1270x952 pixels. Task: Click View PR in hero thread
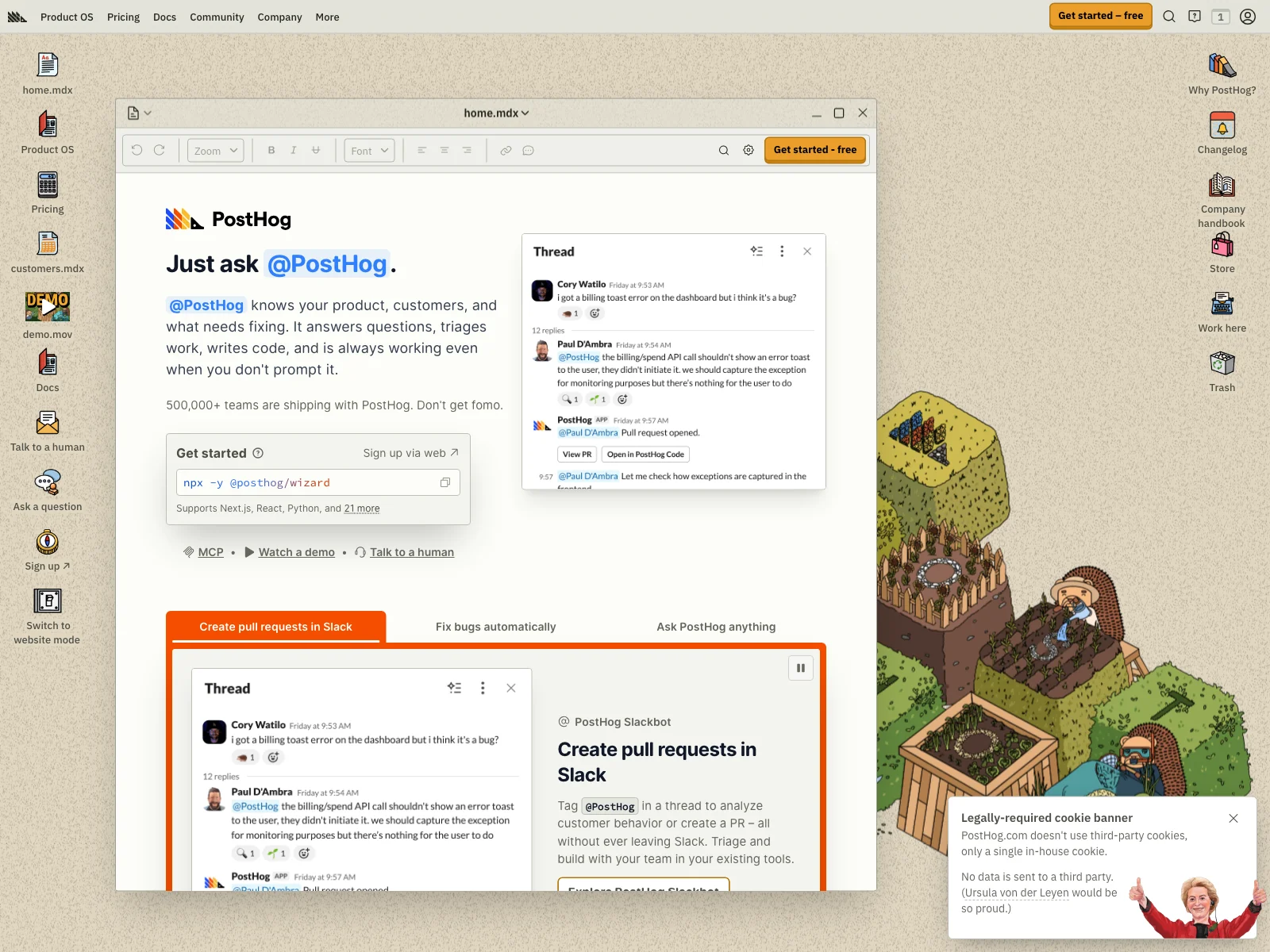[x=577, y=455]
